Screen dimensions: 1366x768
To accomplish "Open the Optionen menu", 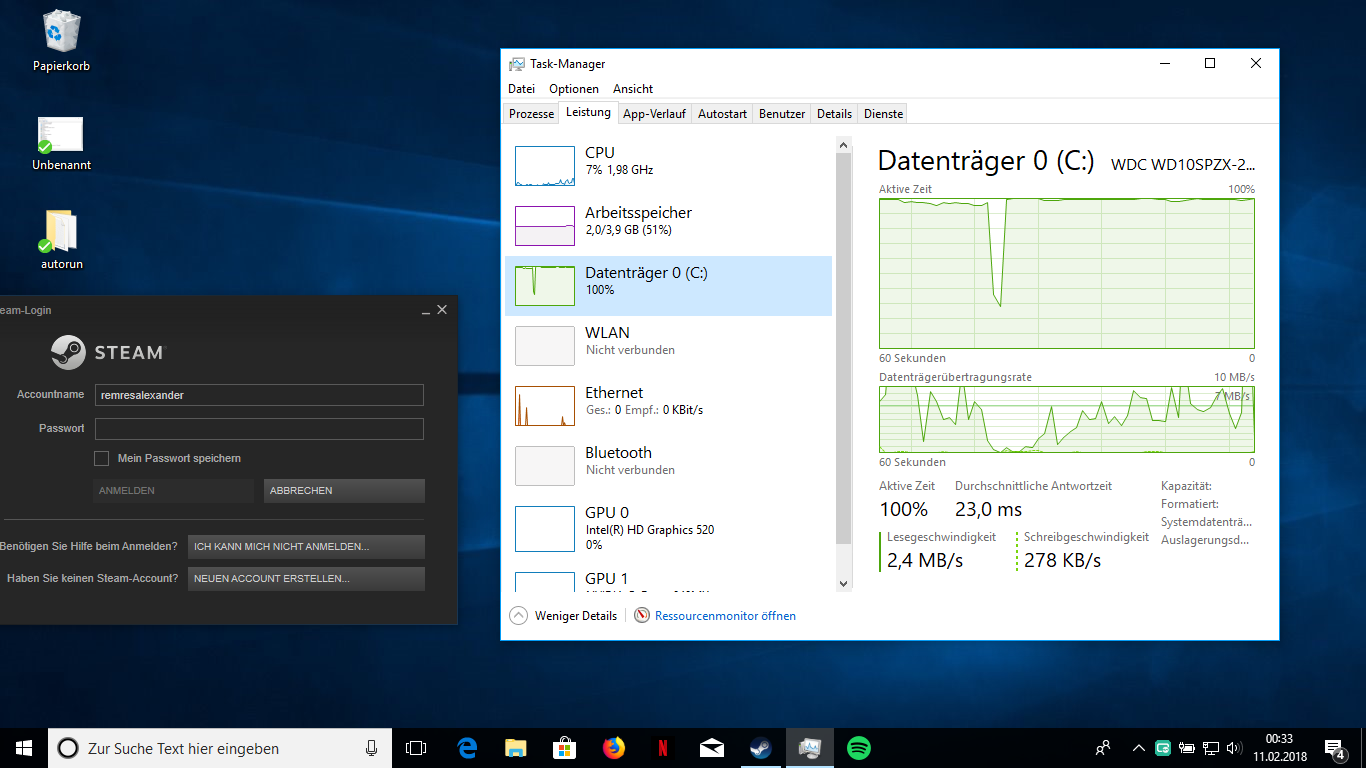I will [574, 89].
